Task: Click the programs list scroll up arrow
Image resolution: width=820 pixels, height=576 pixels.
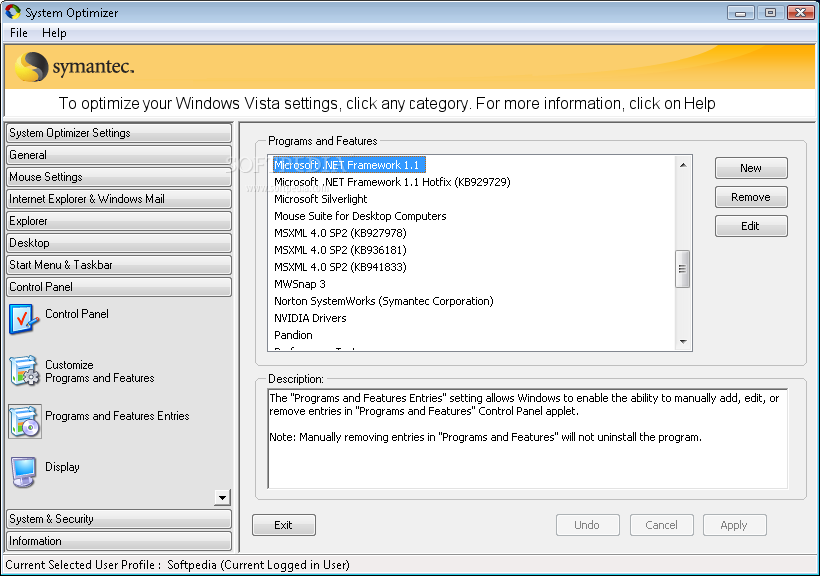Action: [x=683, y=165]
